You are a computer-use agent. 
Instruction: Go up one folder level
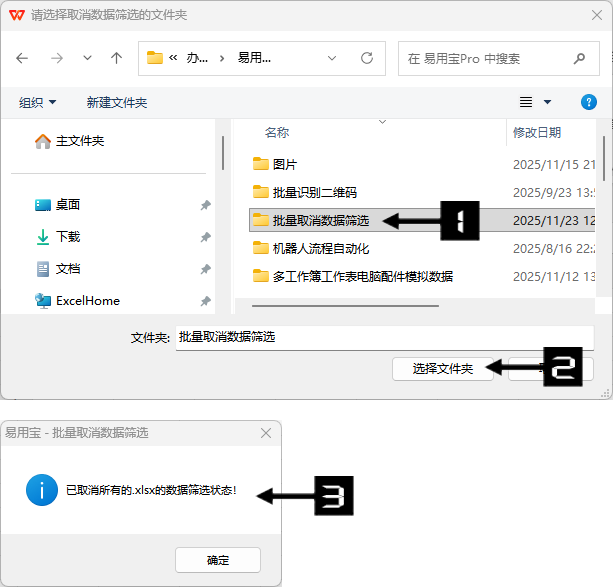116,58
